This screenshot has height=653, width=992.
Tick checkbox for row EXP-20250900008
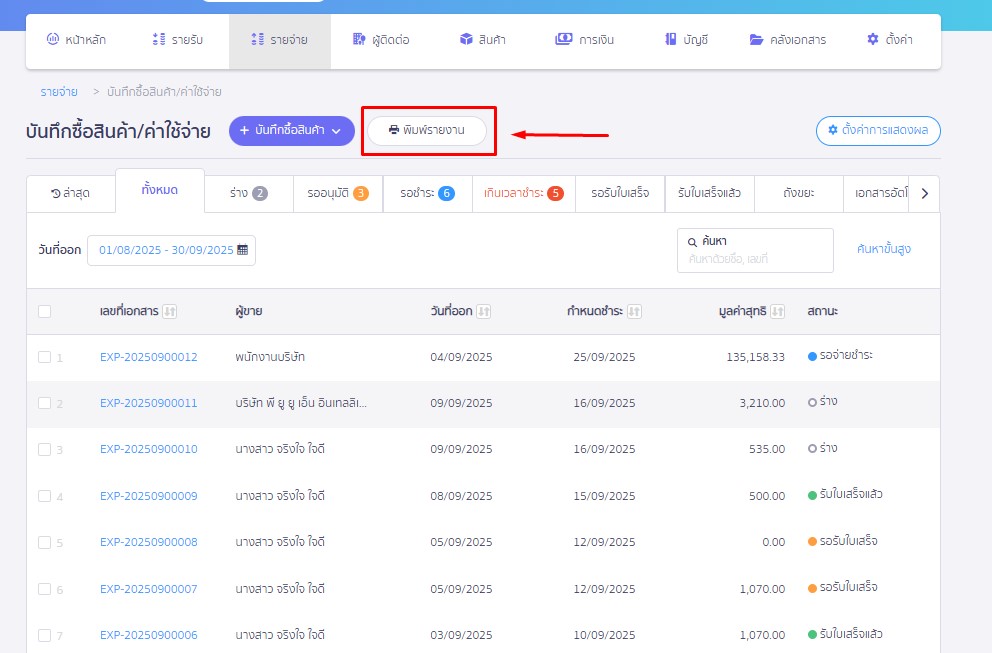pyautogui.click(x=44, y=542)
